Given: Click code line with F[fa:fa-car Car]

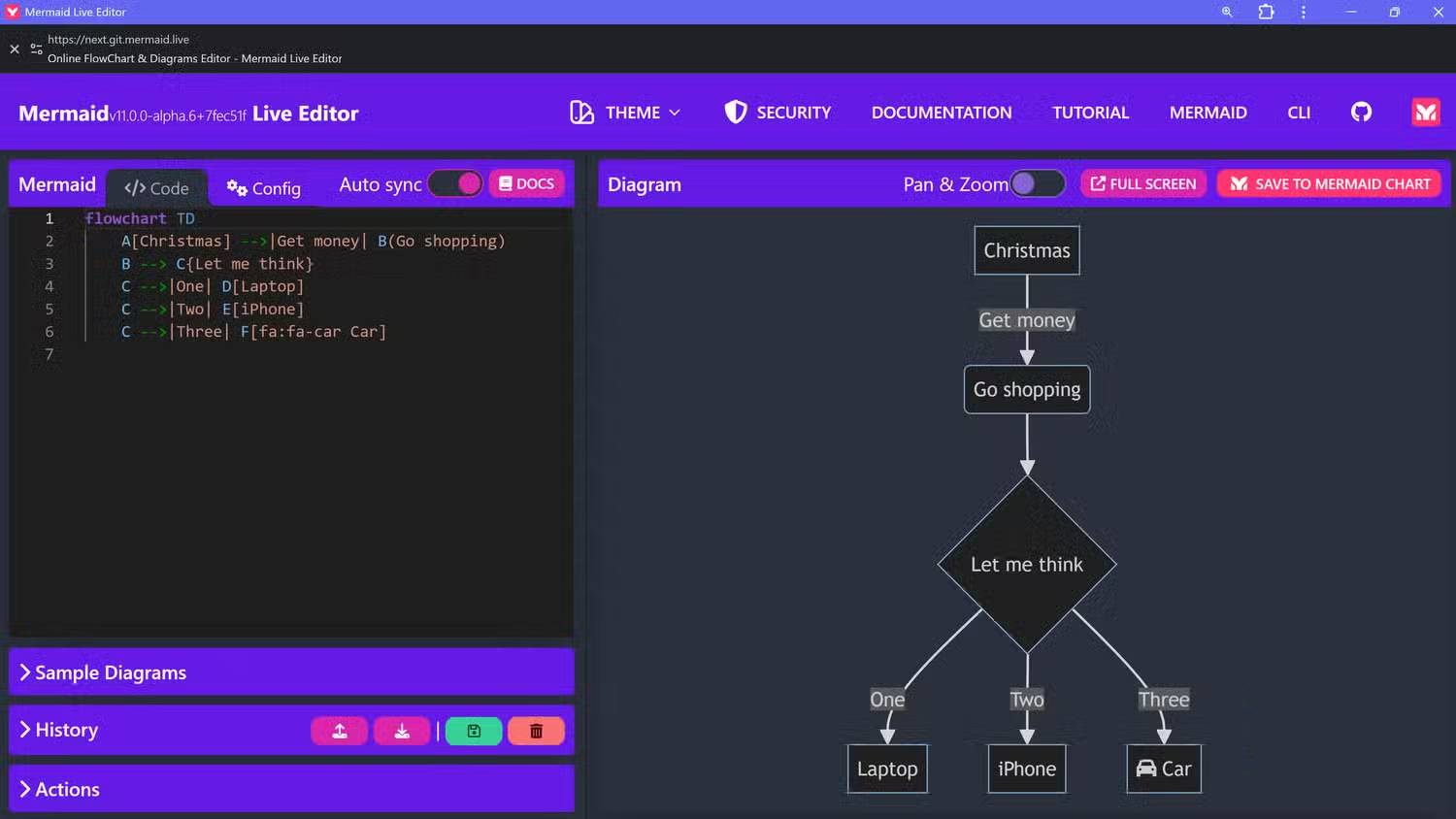Looking at the screenshot, I should pos(253,332).
